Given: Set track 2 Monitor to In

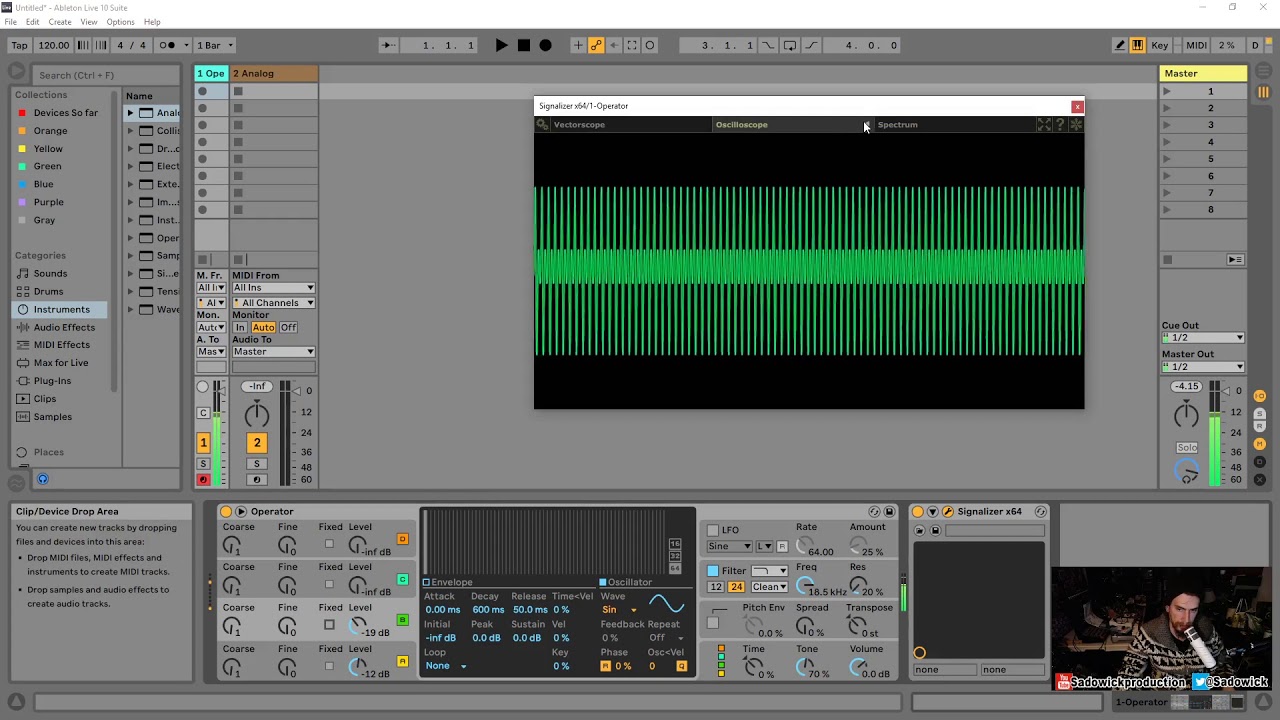Looking at the screenshot, I should pos(240,328).
